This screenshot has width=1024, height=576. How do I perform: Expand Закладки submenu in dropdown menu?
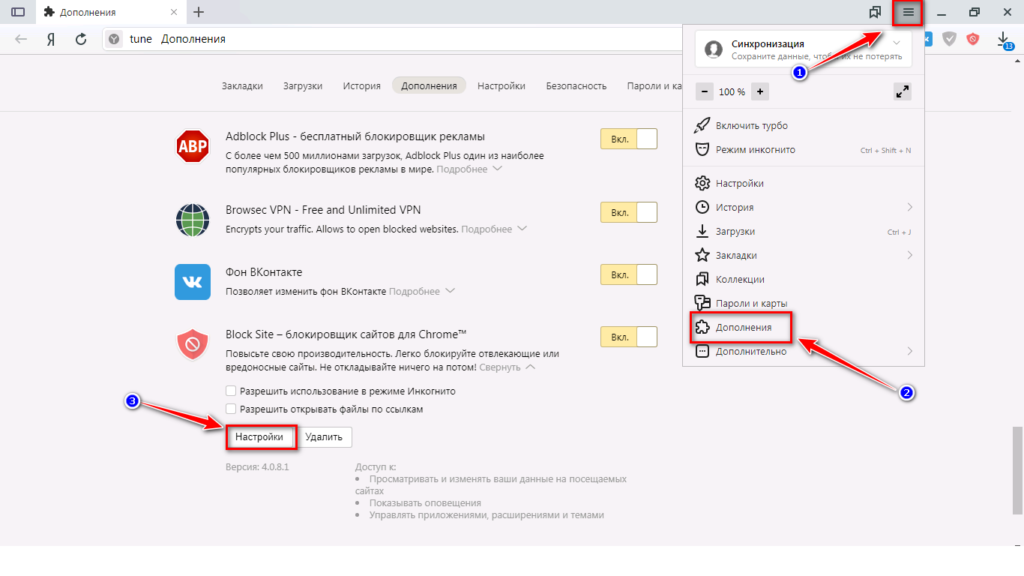point(803,255)
